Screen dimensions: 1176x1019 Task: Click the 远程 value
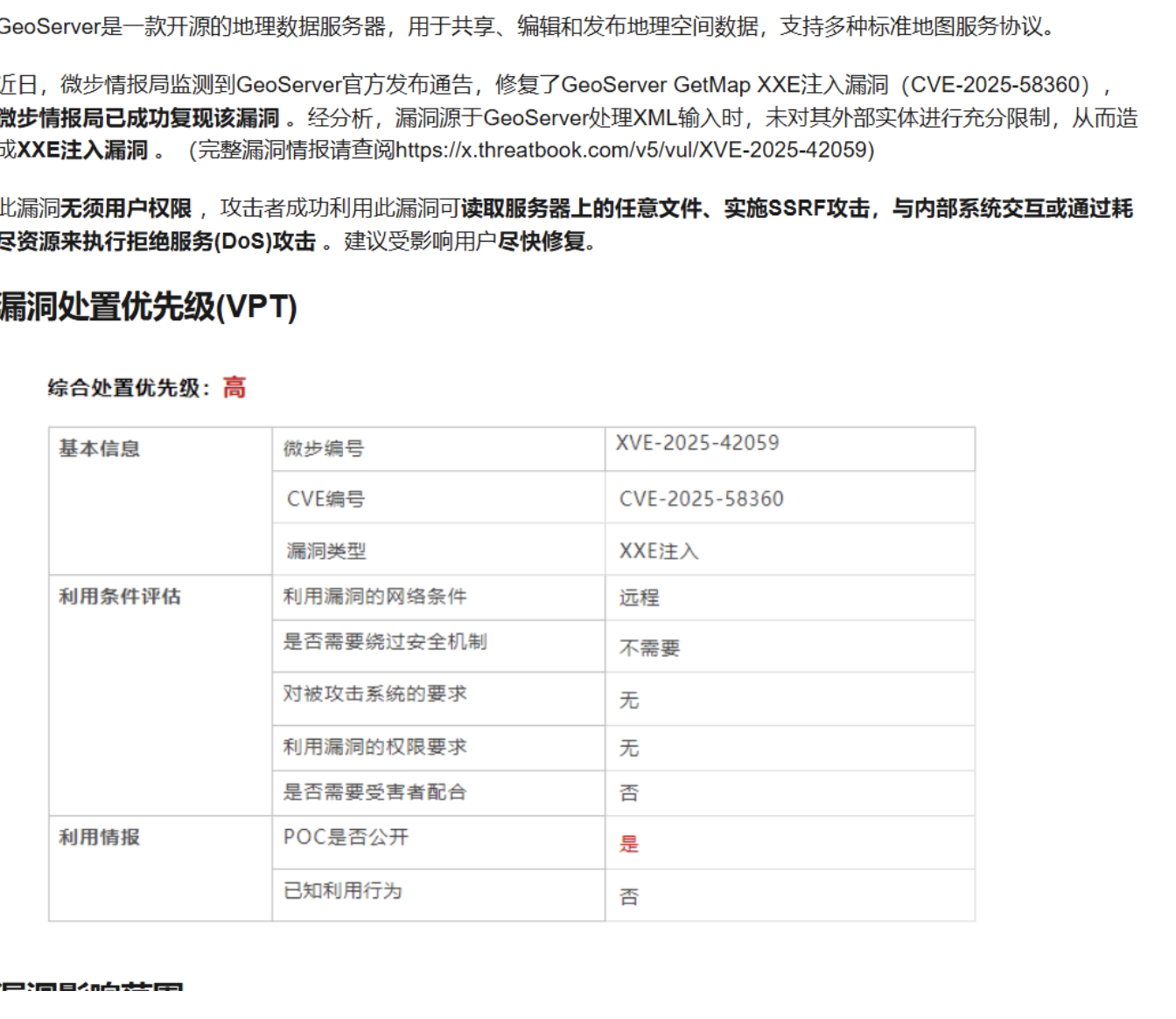tap(640, 598)
